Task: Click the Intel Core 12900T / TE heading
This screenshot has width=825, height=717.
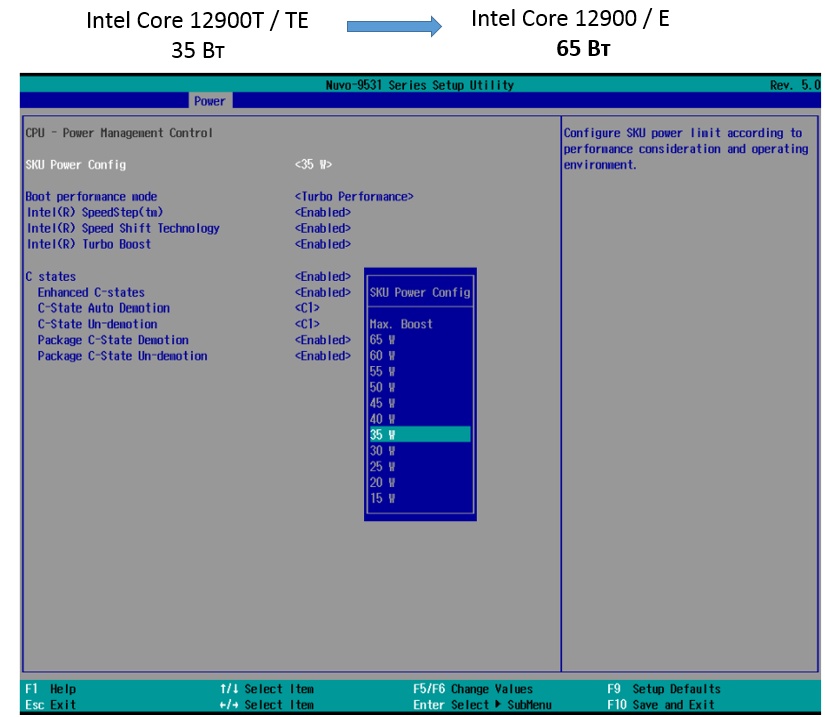Action: pyautogui.click(x=197, y=21)
